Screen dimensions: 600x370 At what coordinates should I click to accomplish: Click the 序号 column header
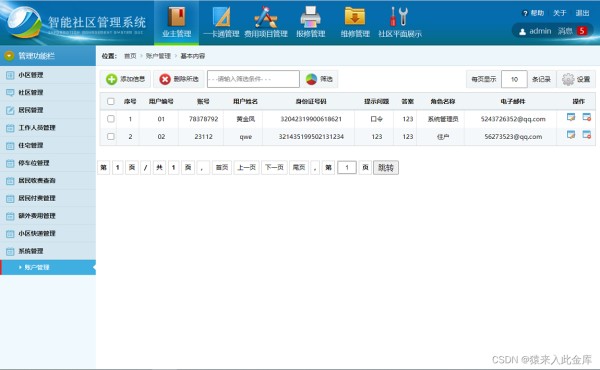[x=130, y=101]
